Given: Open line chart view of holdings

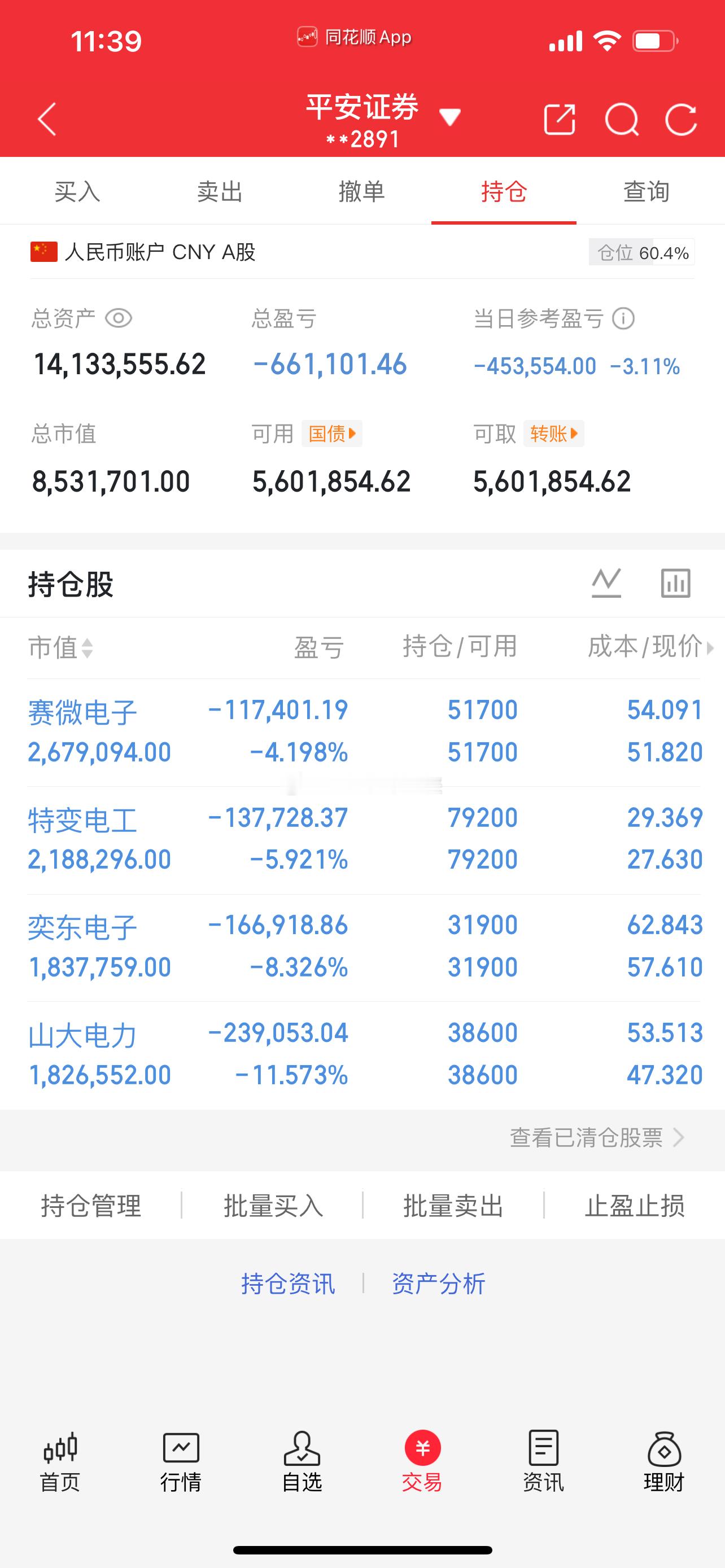Looking at the screenshot, I should 606,582.
